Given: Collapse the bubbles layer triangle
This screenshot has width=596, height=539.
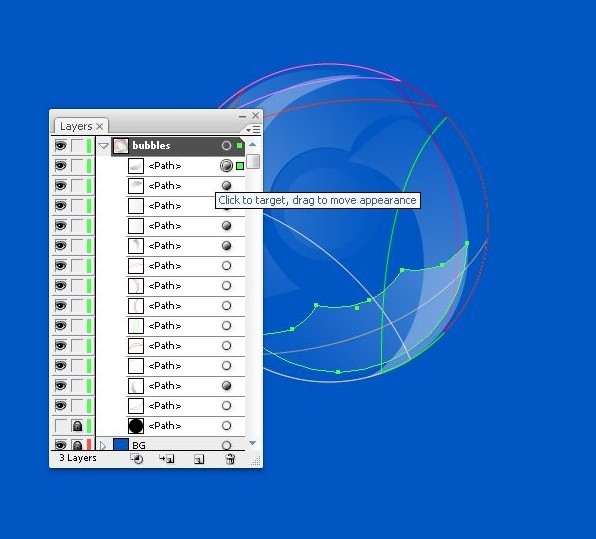Looking at the screenshot, I should (103, 146).
